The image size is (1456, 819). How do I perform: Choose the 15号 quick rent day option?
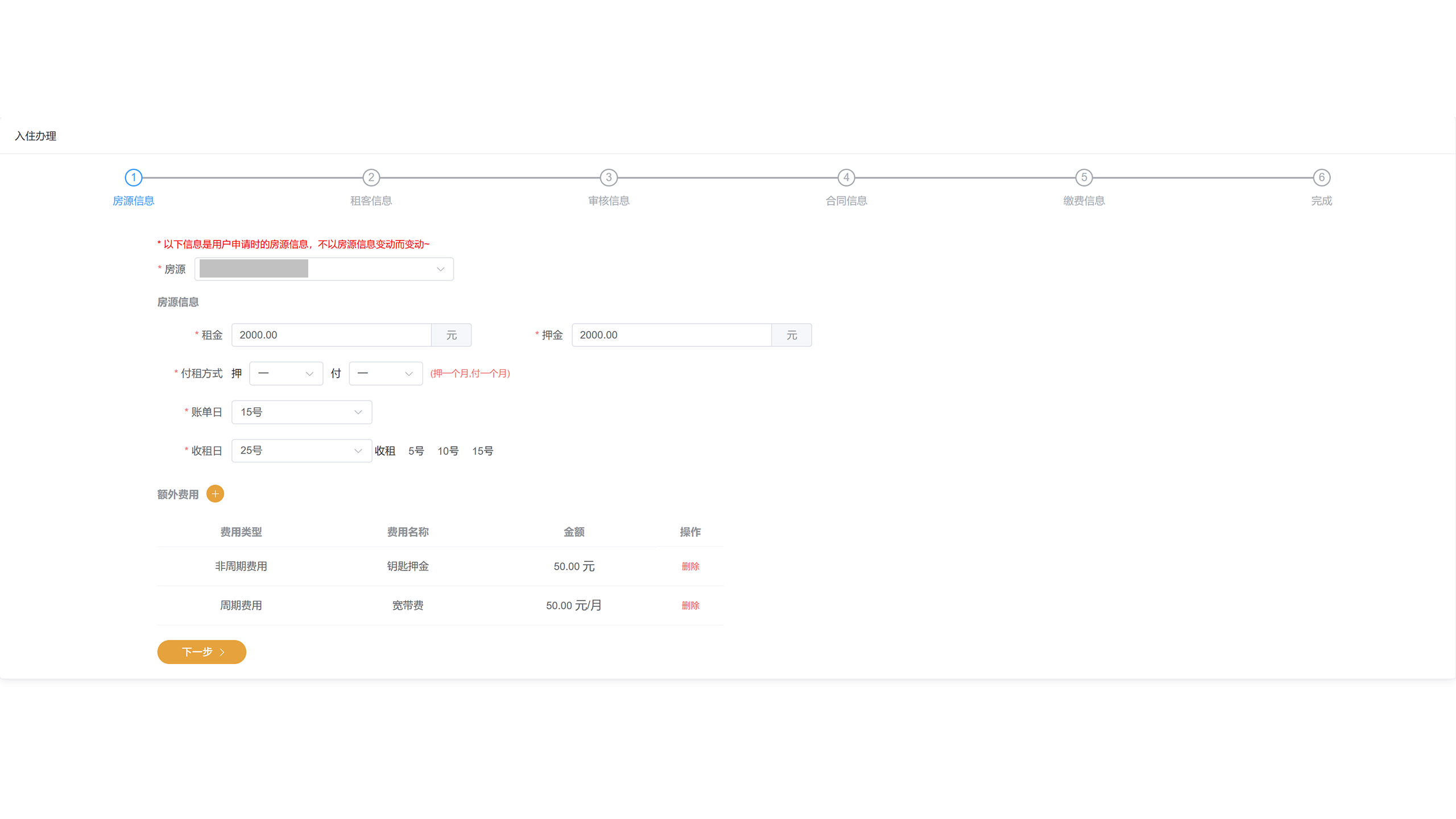(x=482, y=451)
